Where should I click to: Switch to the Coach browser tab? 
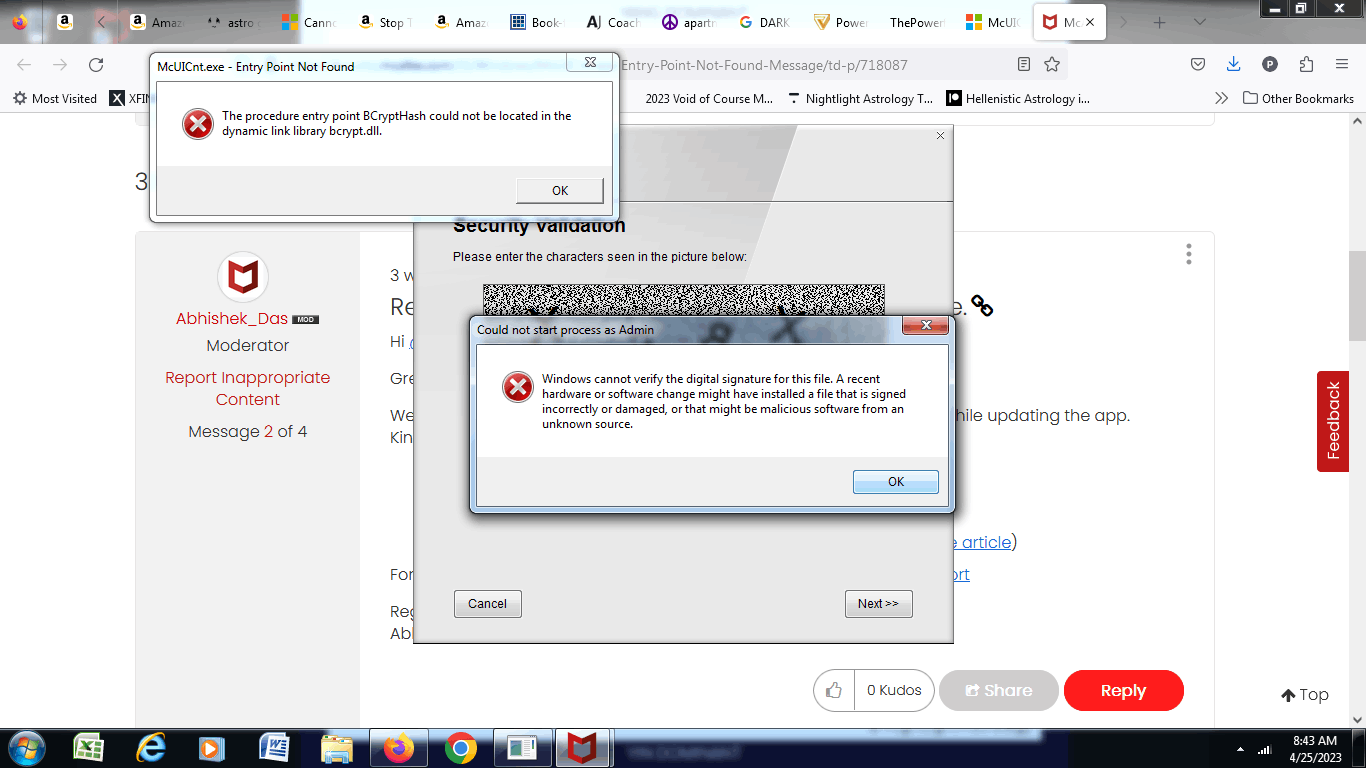[611, 22]
